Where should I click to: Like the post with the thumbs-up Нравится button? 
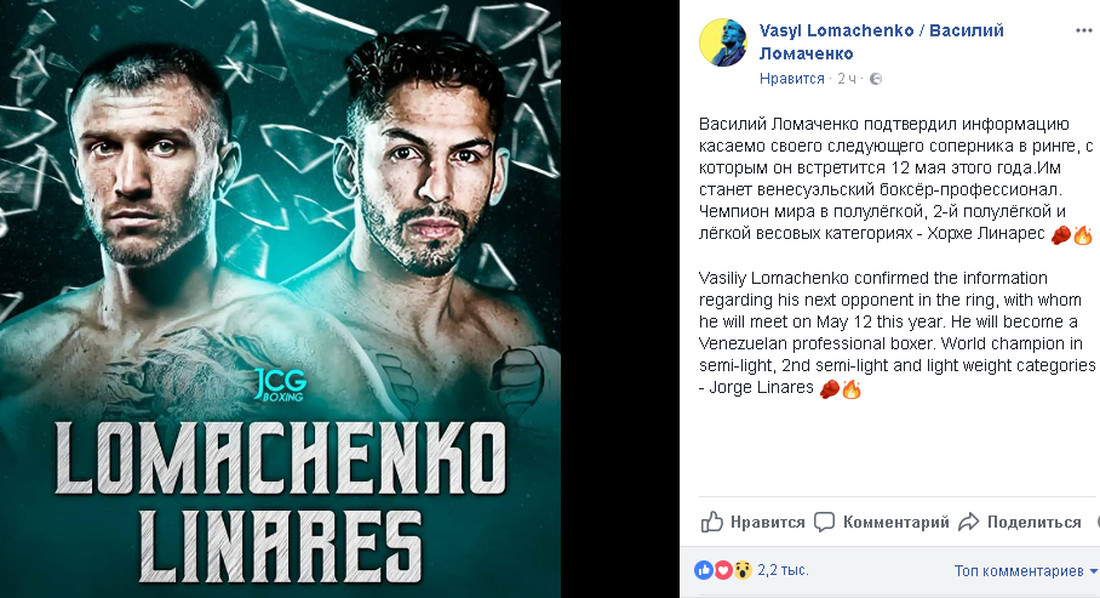754,522
